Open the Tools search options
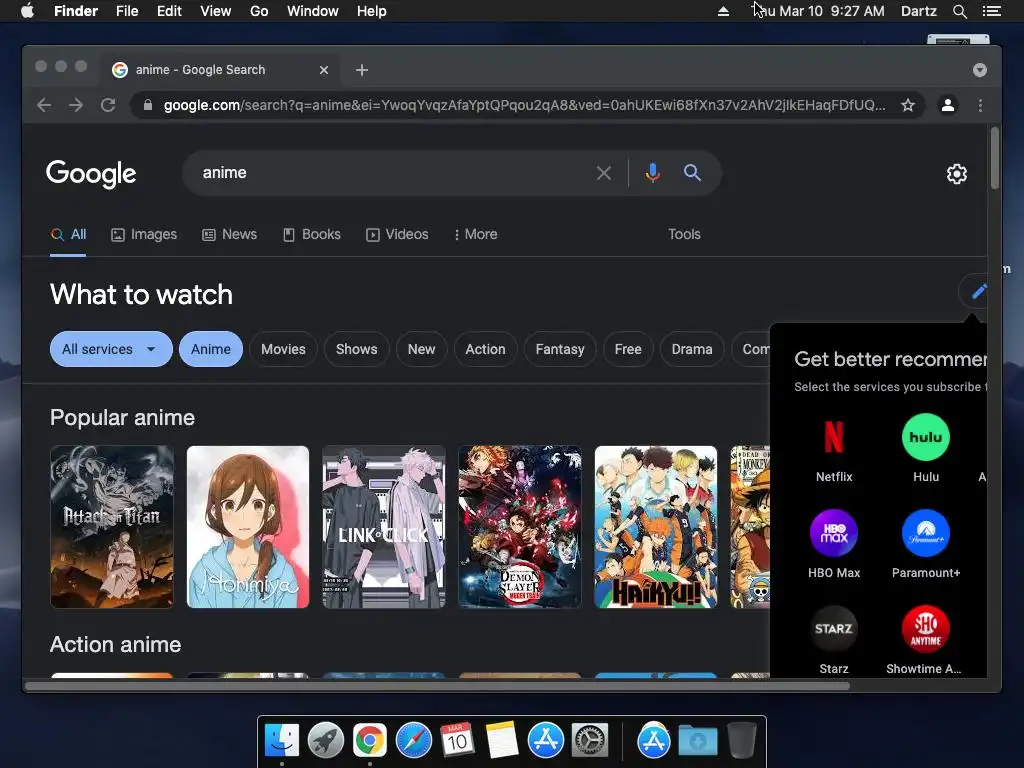Image resolution: width=1024 pixels, height=768 pixels. point(684,234)
